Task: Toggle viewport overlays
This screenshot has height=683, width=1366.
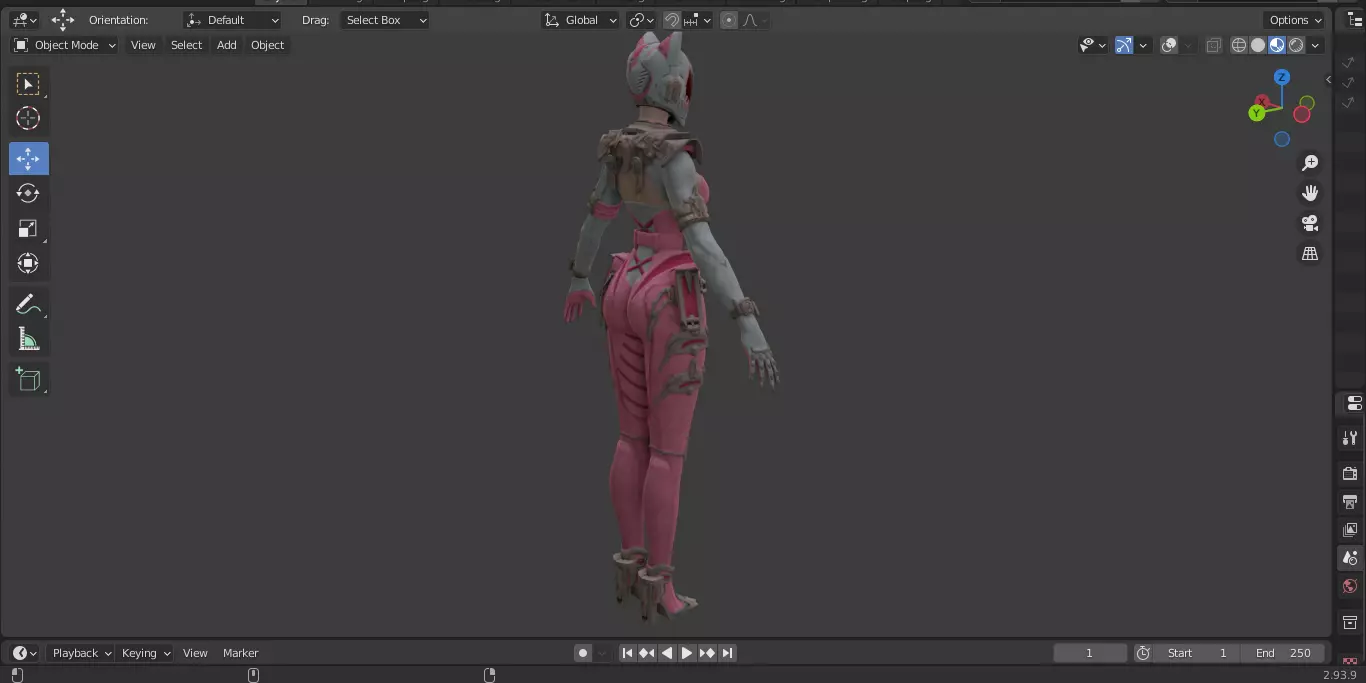Action: click(x=1169, y=45)
